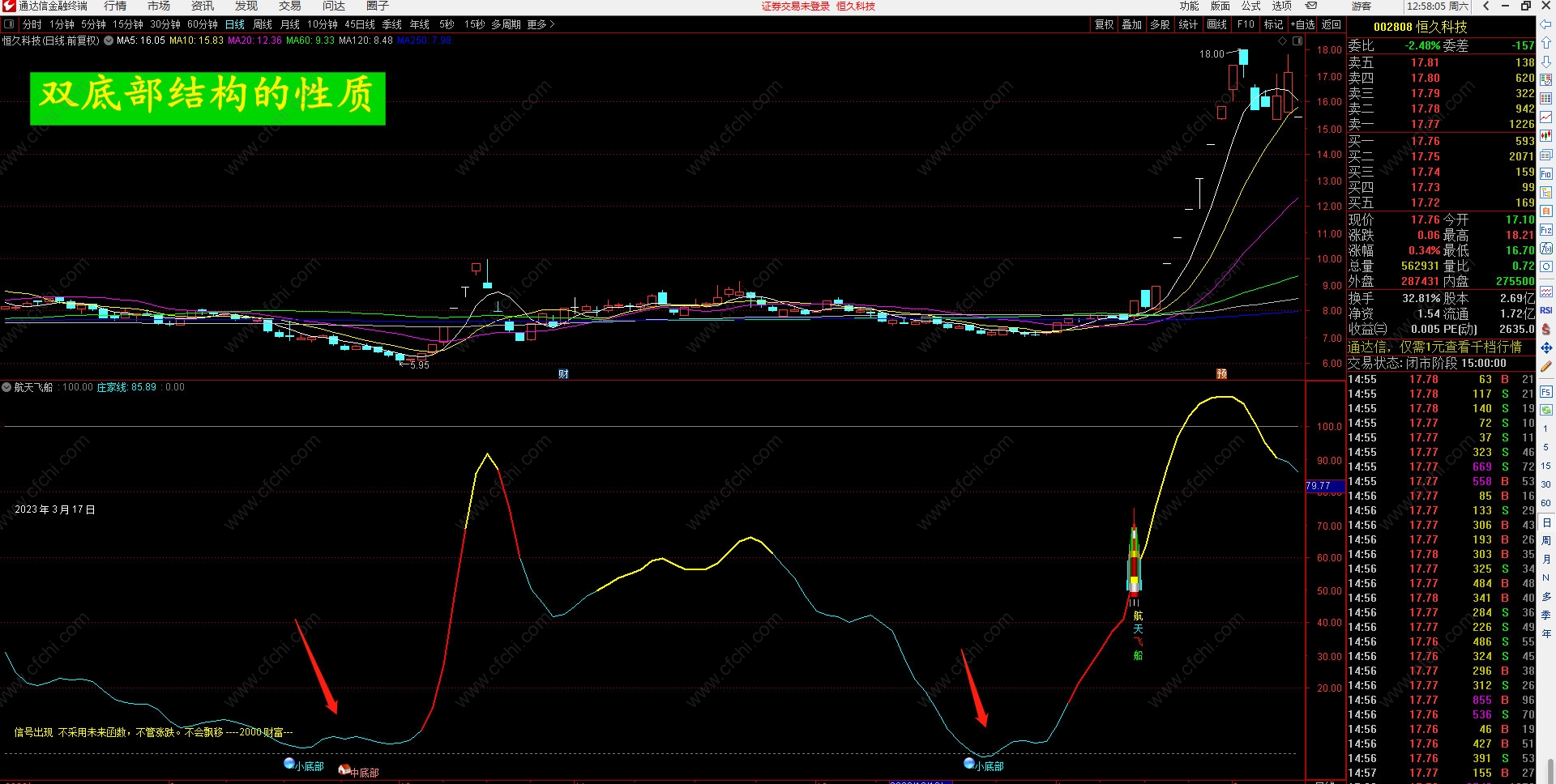Image resolution: width=1556 pixels, height=784 pixels.
Task: Toggle the 航天飞船 indicator settings circle
Action: coord(7,387)
